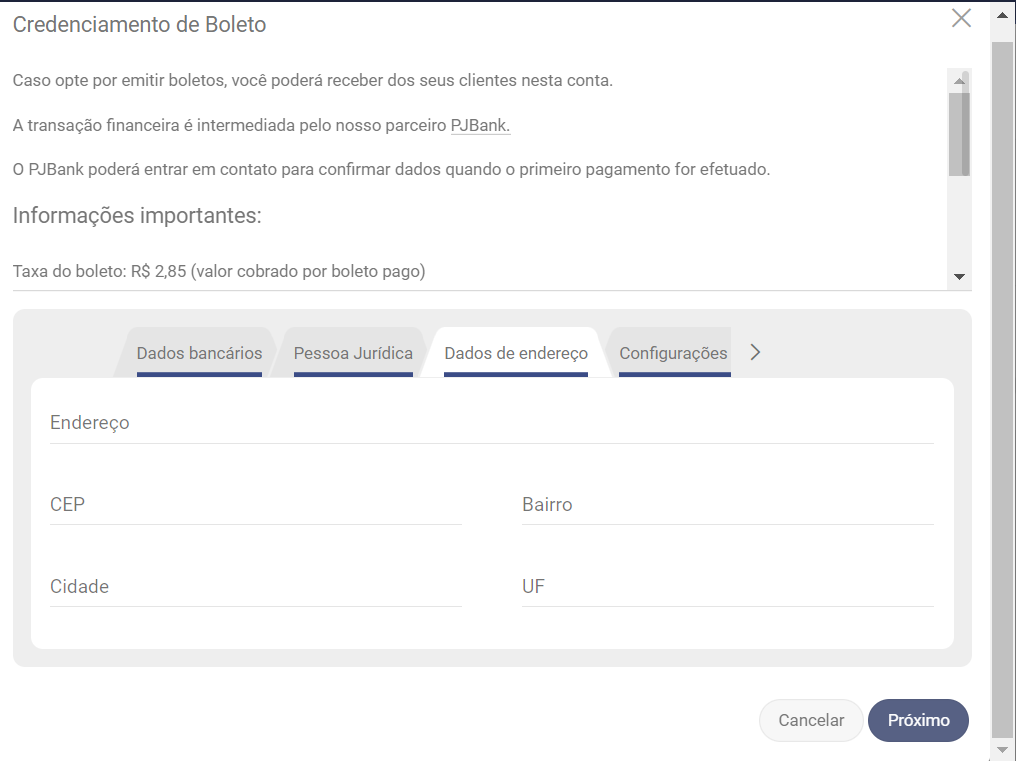Show more tabs with the right chevron
1016x761 pixels.
(x=755, y=352)
